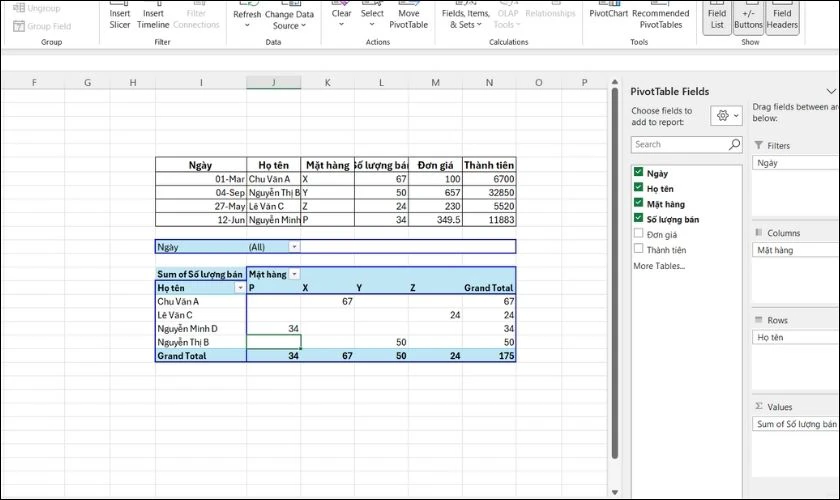Click the Group Field ribbon command
This screenshot has height=500, width=840.
click(42, 26)
